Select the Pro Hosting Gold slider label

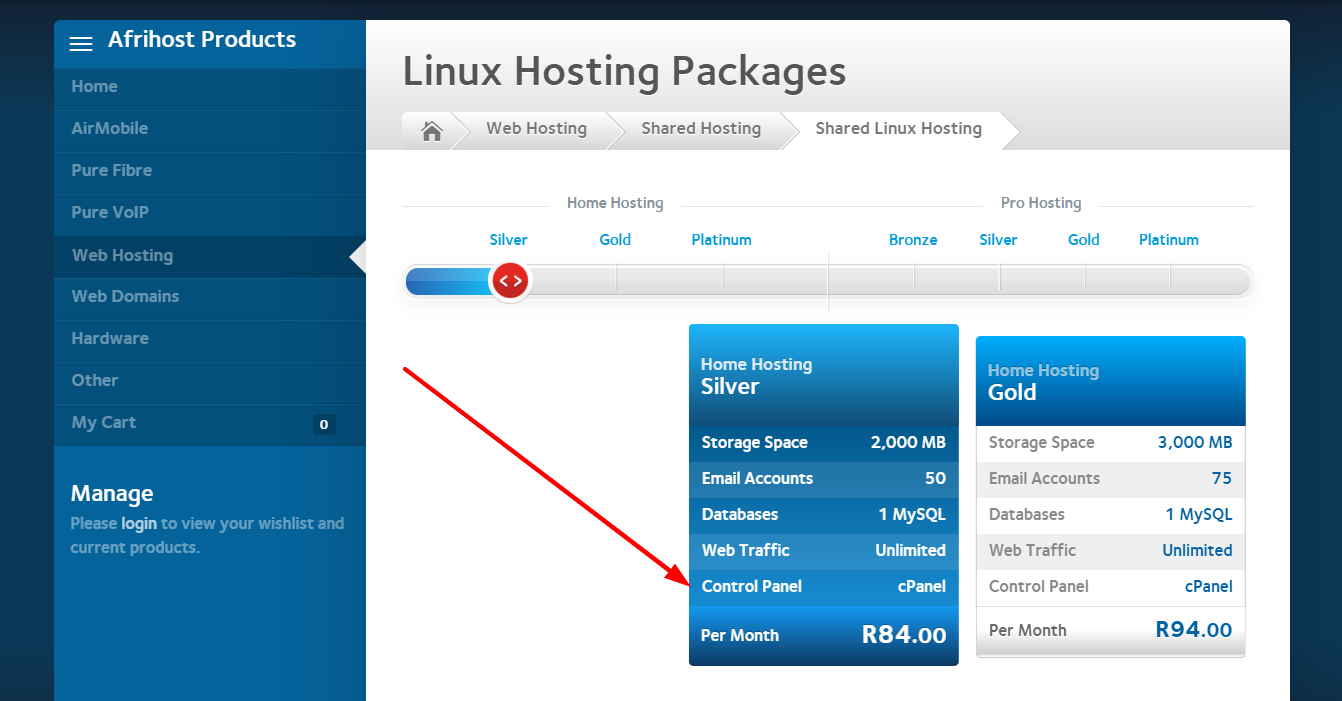(x=1083, y=240)
